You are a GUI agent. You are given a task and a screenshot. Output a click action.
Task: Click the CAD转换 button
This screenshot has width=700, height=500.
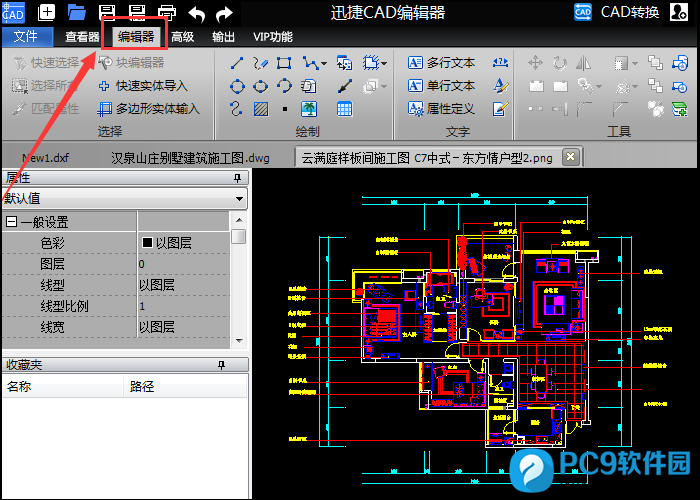coord(617,12)
